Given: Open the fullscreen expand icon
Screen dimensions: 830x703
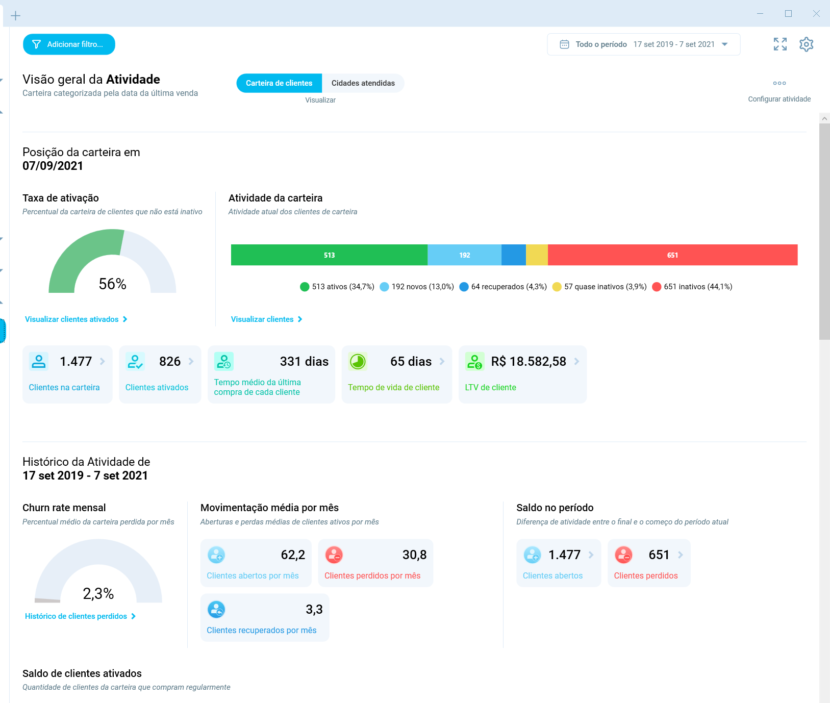Looking at the screenshot, I should (x=780, y=44).
